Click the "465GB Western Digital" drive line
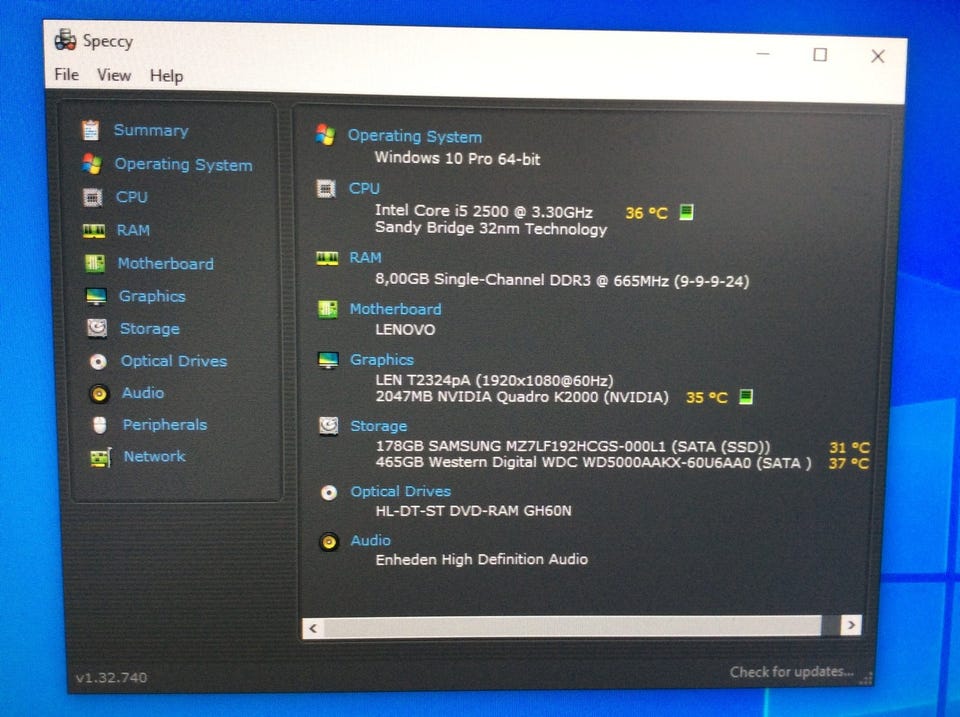Viewport: 960px width, 717px height. point(594,463)
